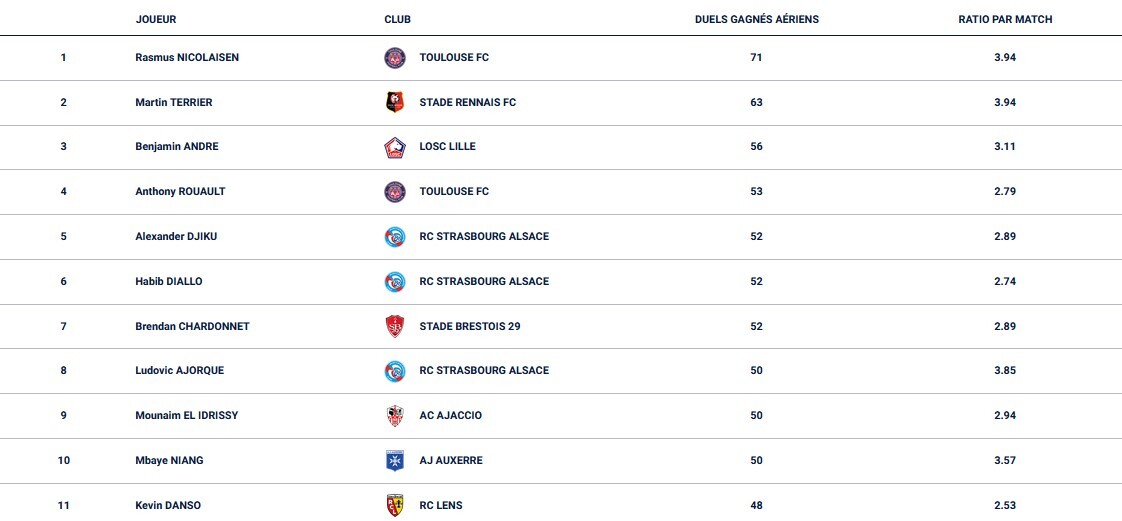Click the Joueur column header
The width and height of the screenshot is (1122, 521).
(156, 19)
